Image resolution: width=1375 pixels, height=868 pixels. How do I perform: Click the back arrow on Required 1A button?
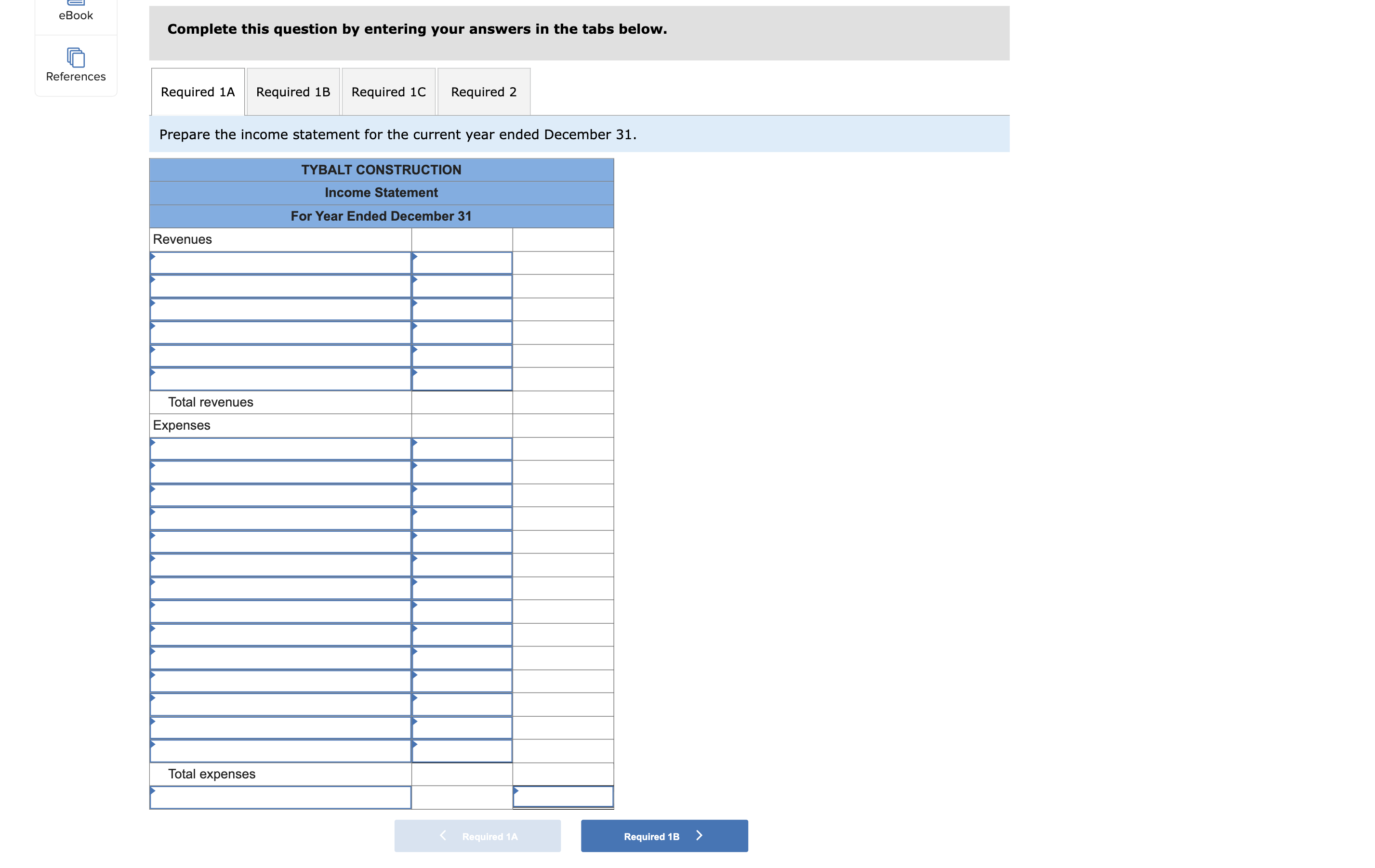point(443,836)
